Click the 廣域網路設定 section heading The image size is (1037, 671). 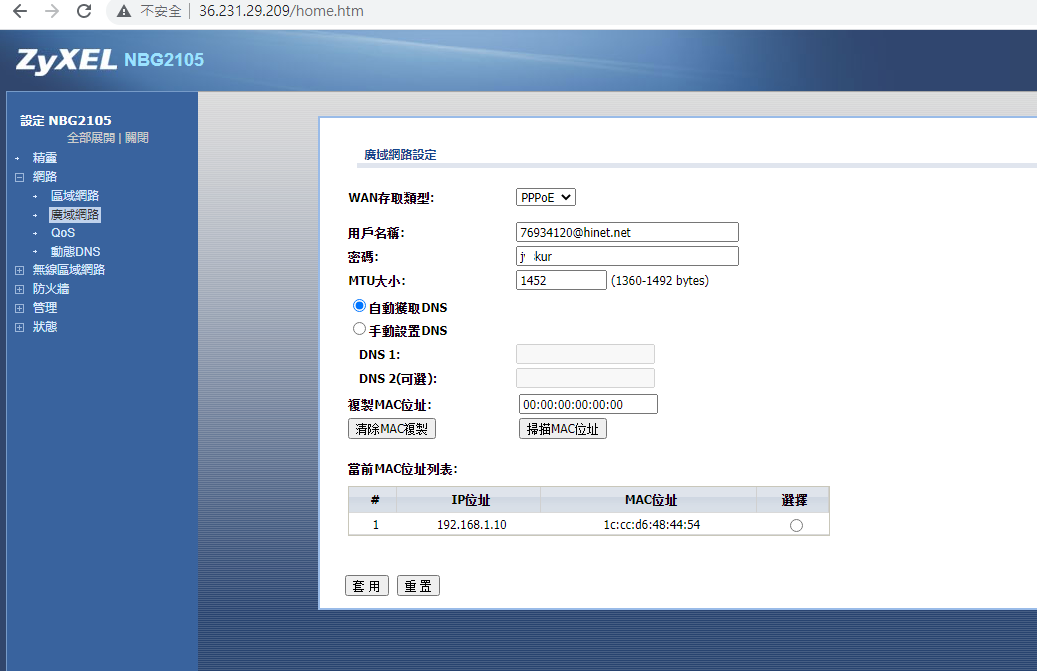[x=400, y=155]
